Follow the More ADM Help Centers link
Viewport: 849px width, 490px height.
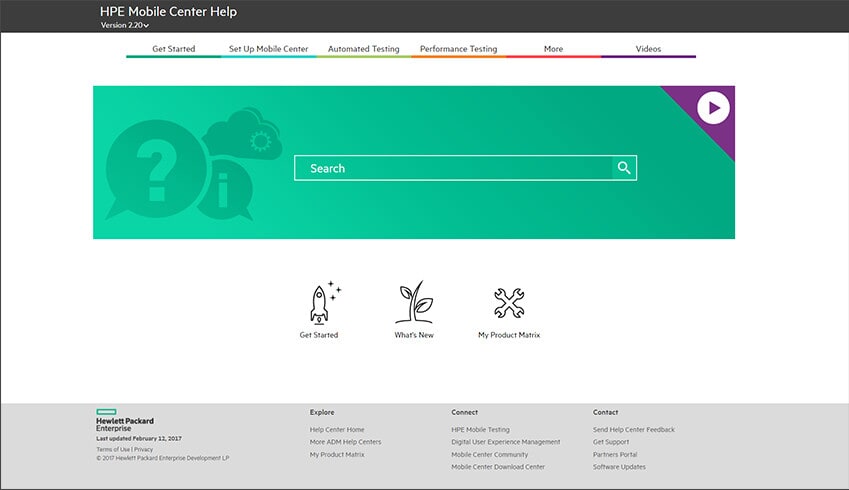point(345,442)
